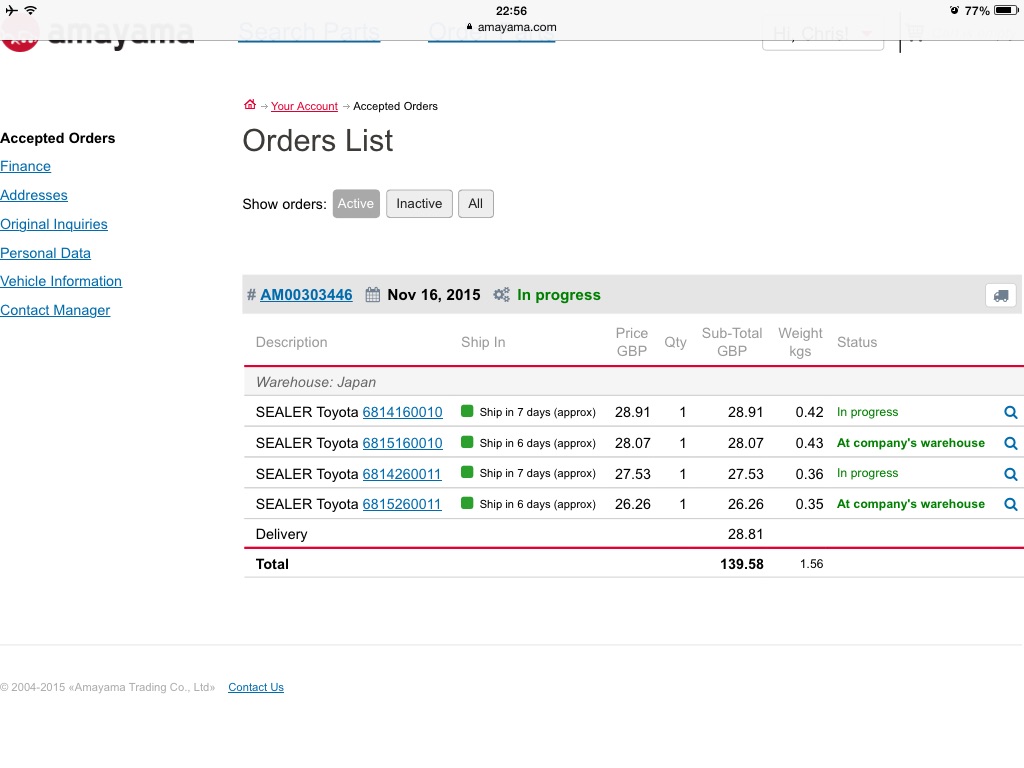The width and height of the screenshot is (1024, 768).
Task: Click the green In progress order status
Action: (x=558, y=295)
